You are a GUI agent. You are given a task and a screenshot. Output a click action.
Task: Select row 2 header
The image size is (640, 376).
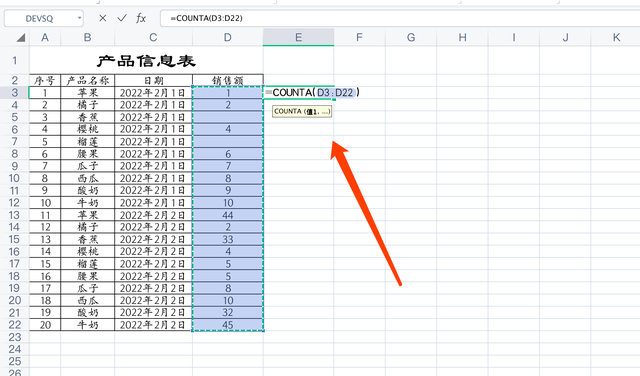15,80
